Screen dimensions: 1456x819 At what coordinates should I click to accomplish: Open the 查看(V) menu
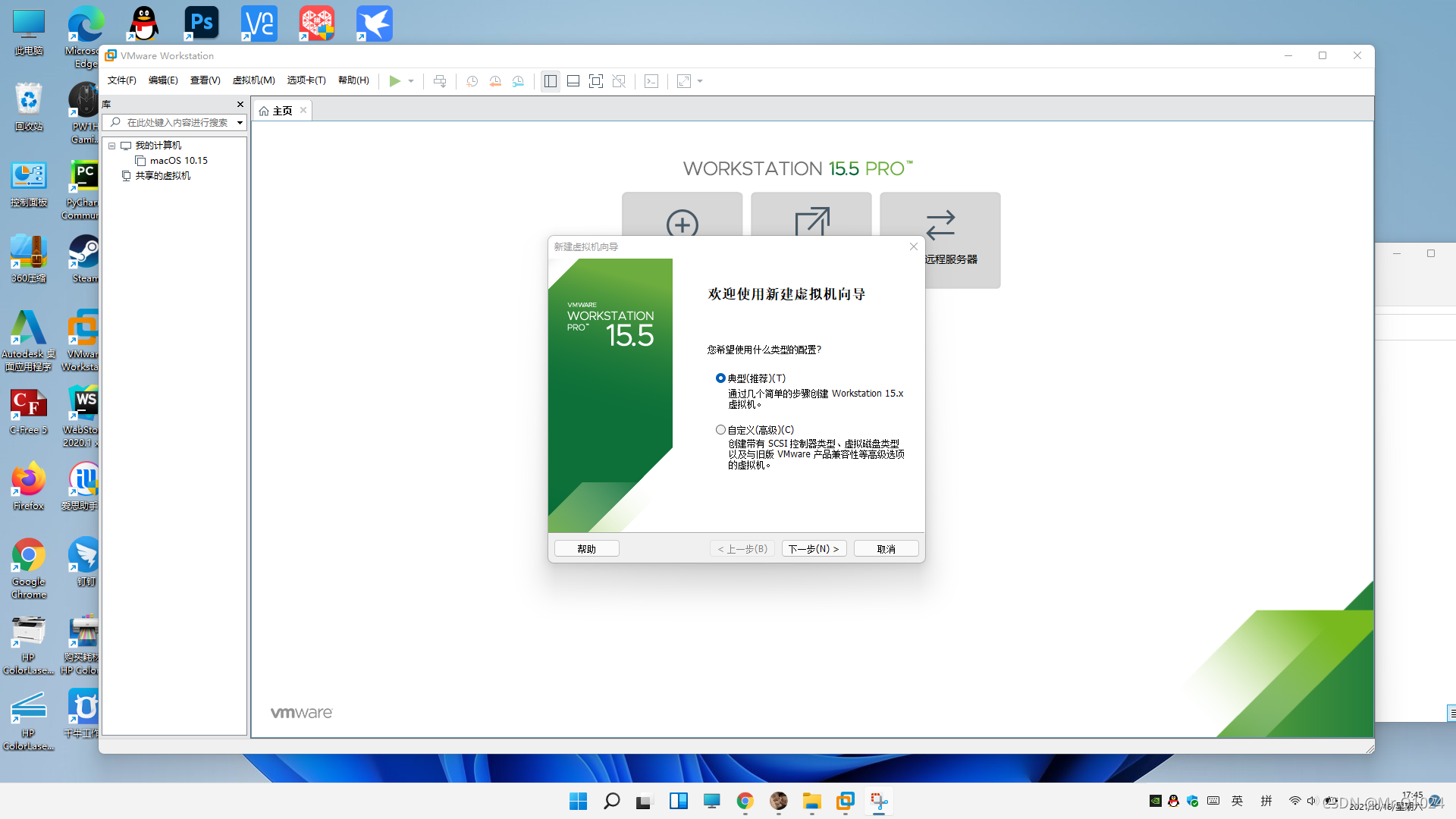(205, 80)
